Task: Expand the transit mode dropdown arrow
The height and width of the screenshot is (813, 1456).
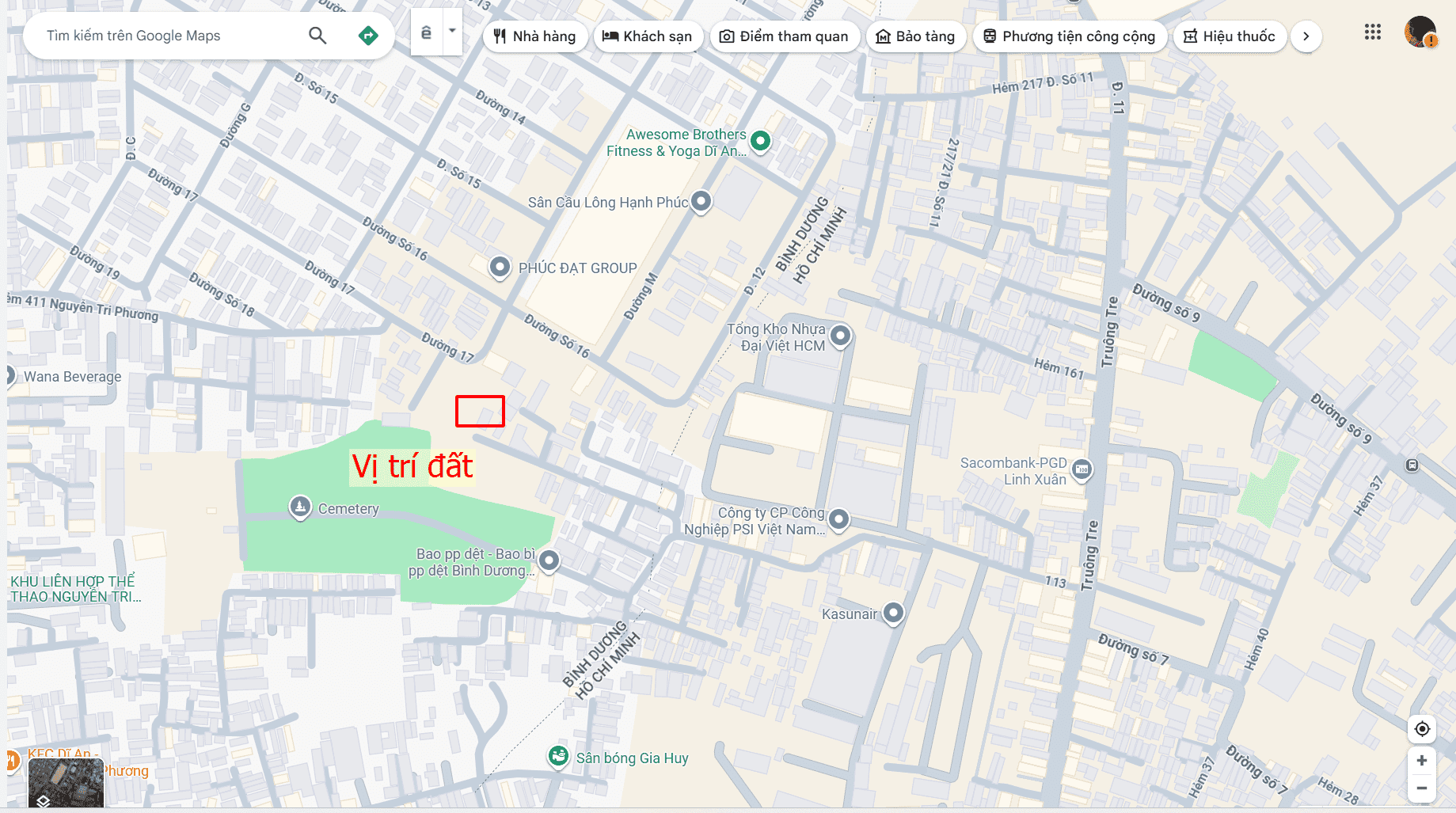Action: pos(452,32)
